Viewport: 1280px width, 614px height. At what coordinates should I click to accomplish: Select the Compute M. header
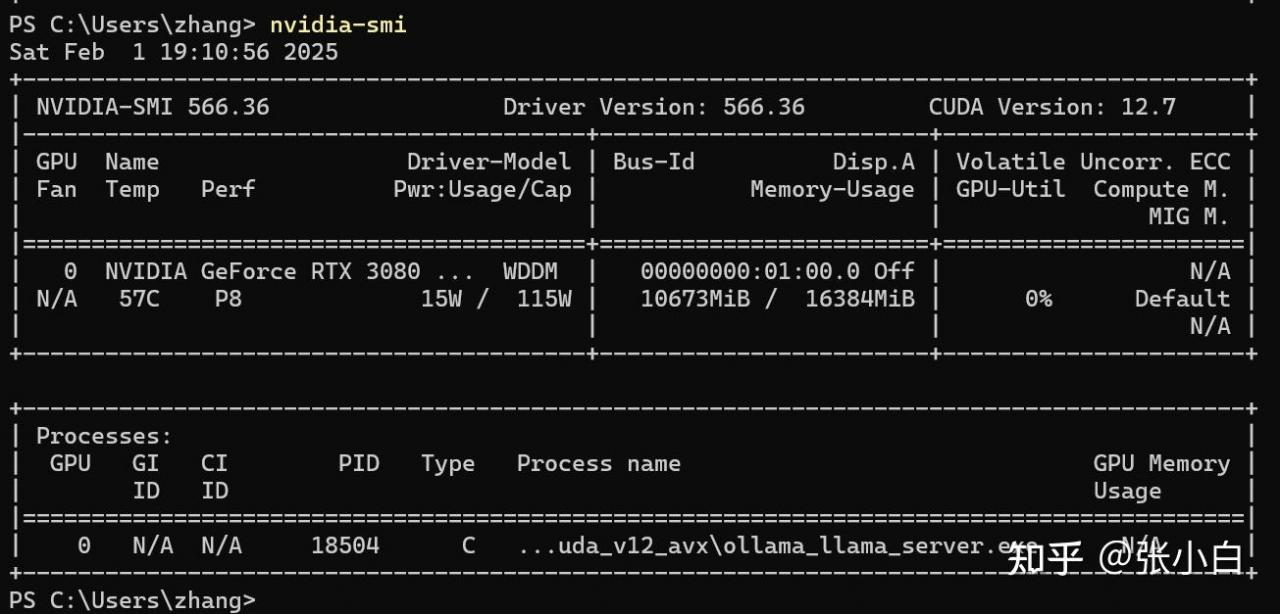click(x=1162, y=189)
